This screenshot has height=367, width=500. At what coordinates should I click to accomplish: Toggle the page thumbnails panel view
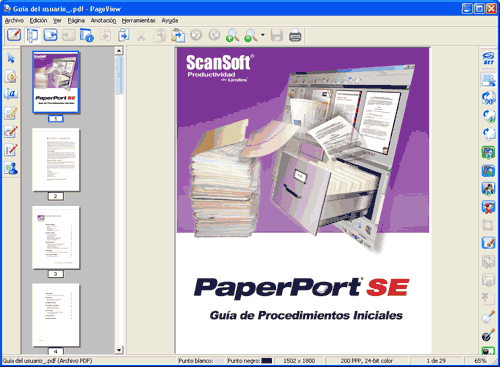click(32, 35)
